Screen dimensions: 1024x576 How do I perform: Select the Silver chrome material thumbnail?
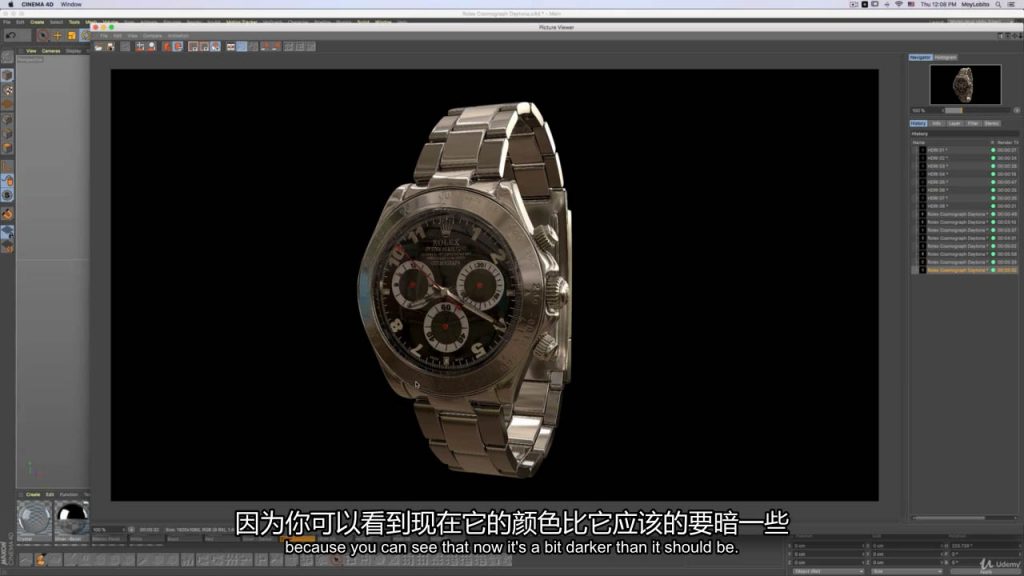pos(71,520)
